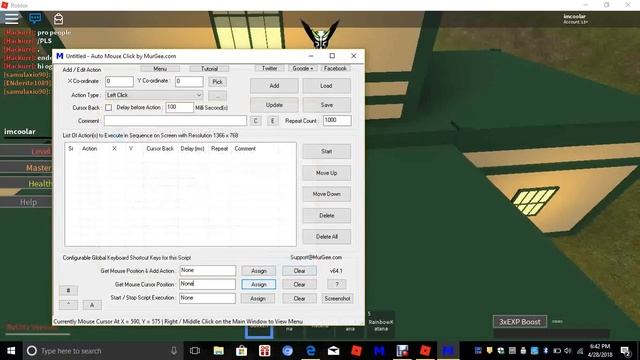The height and width of the screenshot is (360, 640).
Task: Click the 3xEXP Boost button in Roblox
Action: (x=520, y=322)
